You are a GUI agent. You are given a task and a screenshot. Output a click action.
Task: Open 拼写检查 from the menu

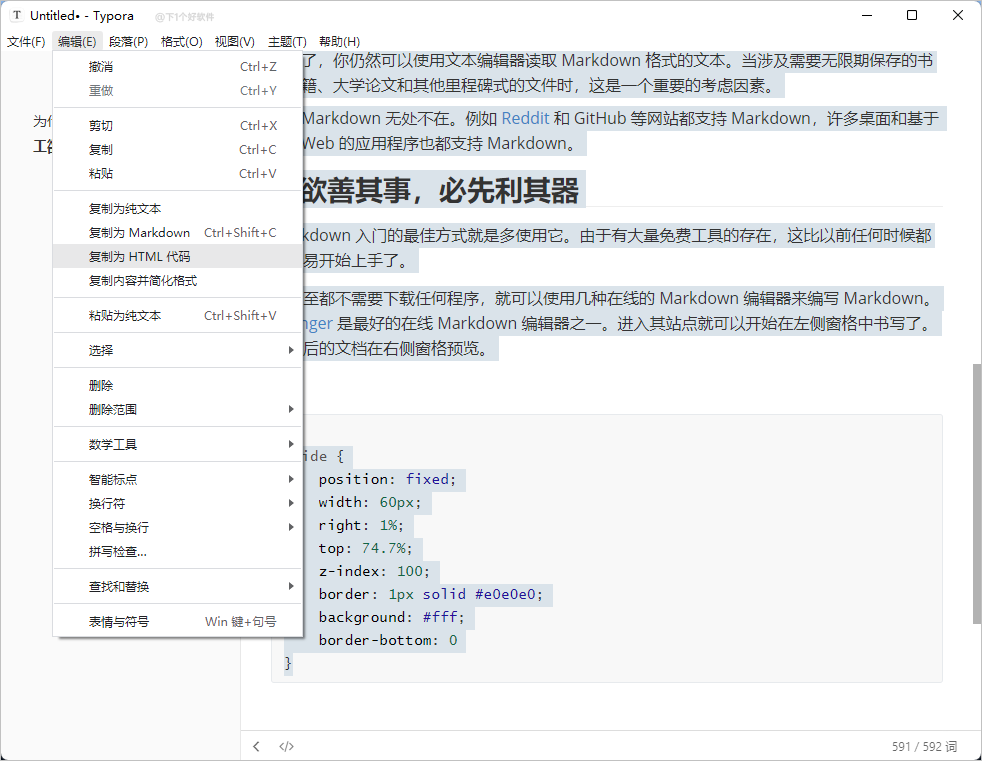(x=118, y=552)
